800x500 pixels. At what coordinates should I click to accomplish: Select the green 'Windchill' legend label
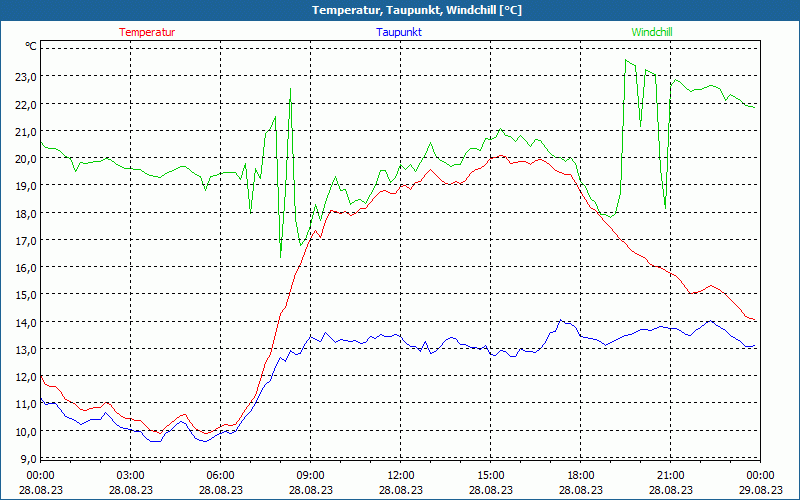click(652, 32)
